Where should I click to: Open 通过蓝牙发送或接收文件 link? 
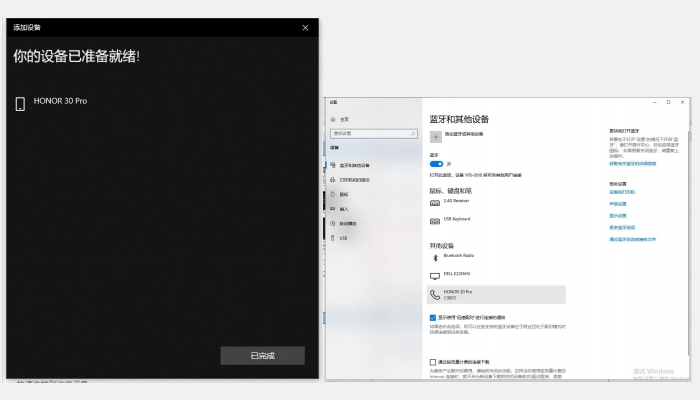633,240
